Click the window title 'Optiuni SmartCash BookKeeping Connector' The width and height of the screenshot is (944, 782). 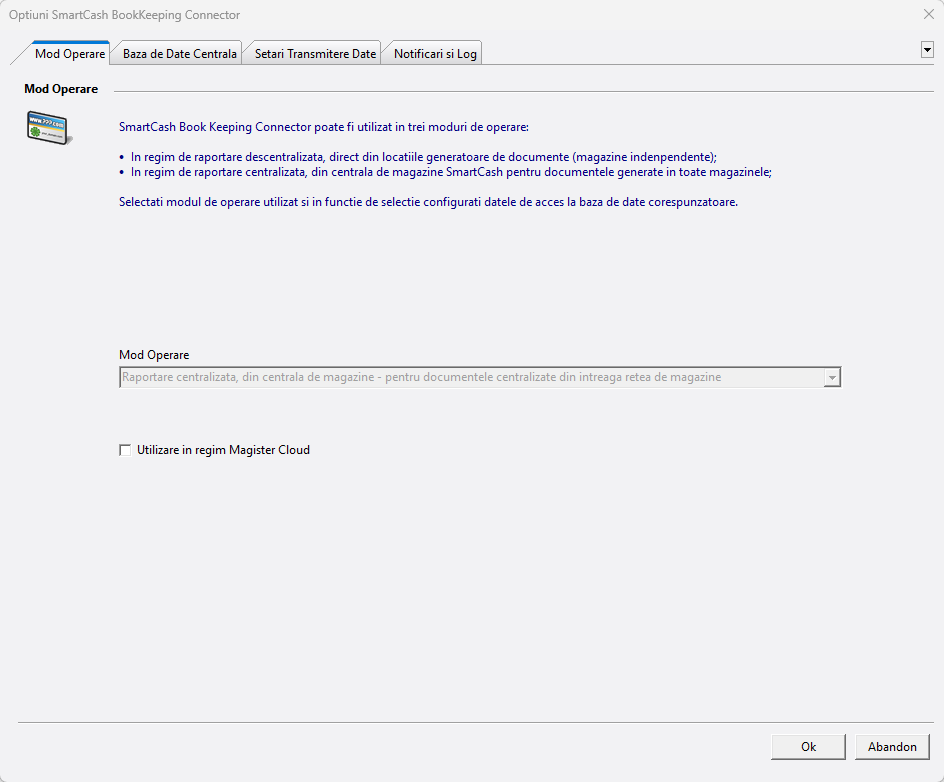point(124,15)
